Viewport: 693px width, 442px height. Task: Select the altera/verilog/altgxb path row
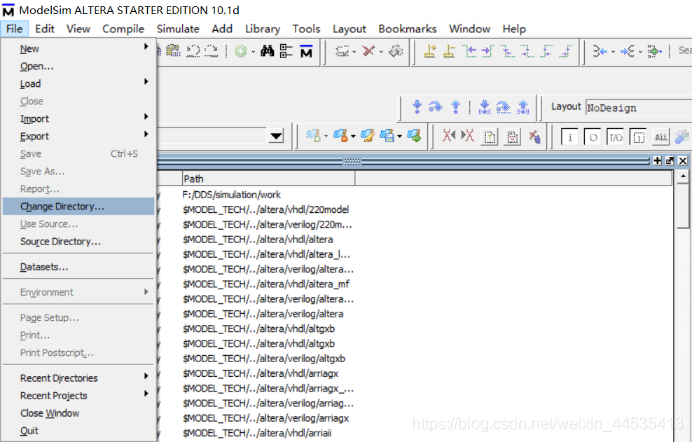coord(264,358)
